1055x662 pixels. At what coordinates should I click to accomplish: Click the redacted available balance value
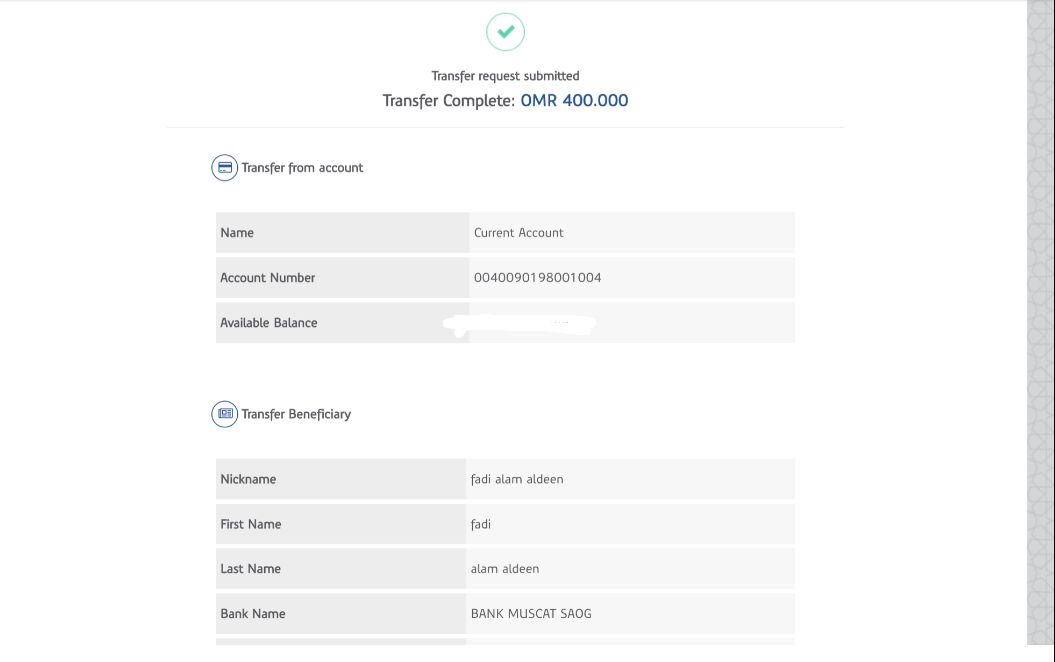[x=520, y=324]
